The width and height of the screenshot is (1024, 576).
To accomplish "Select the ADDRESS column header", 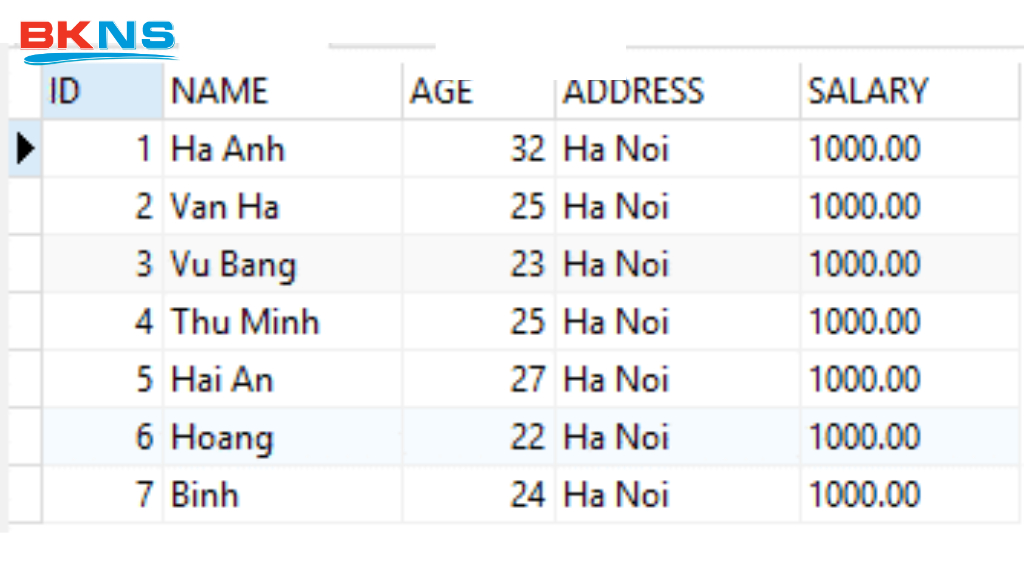I will point(677,92).
